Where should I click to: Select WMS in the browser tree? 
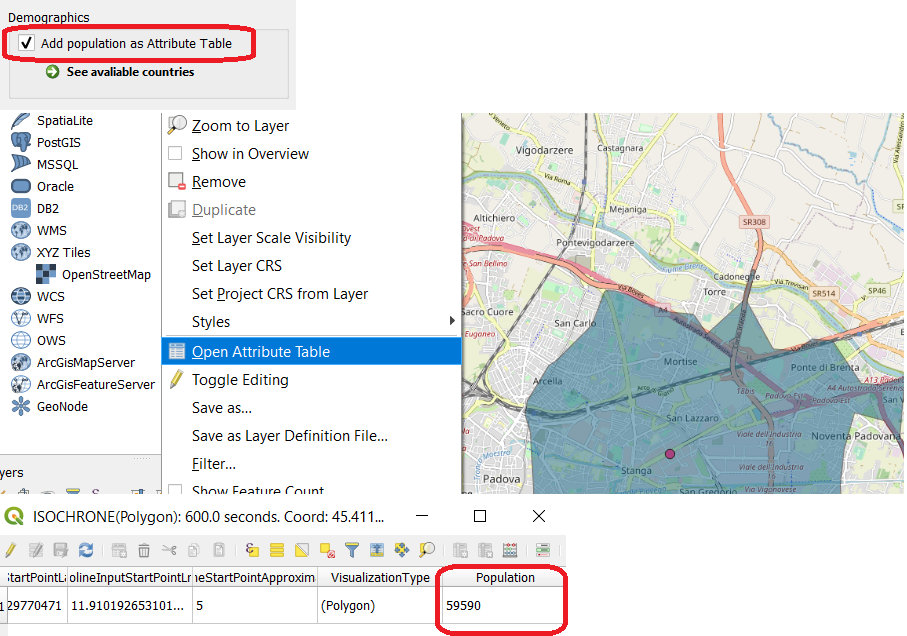tap(52, 230)
